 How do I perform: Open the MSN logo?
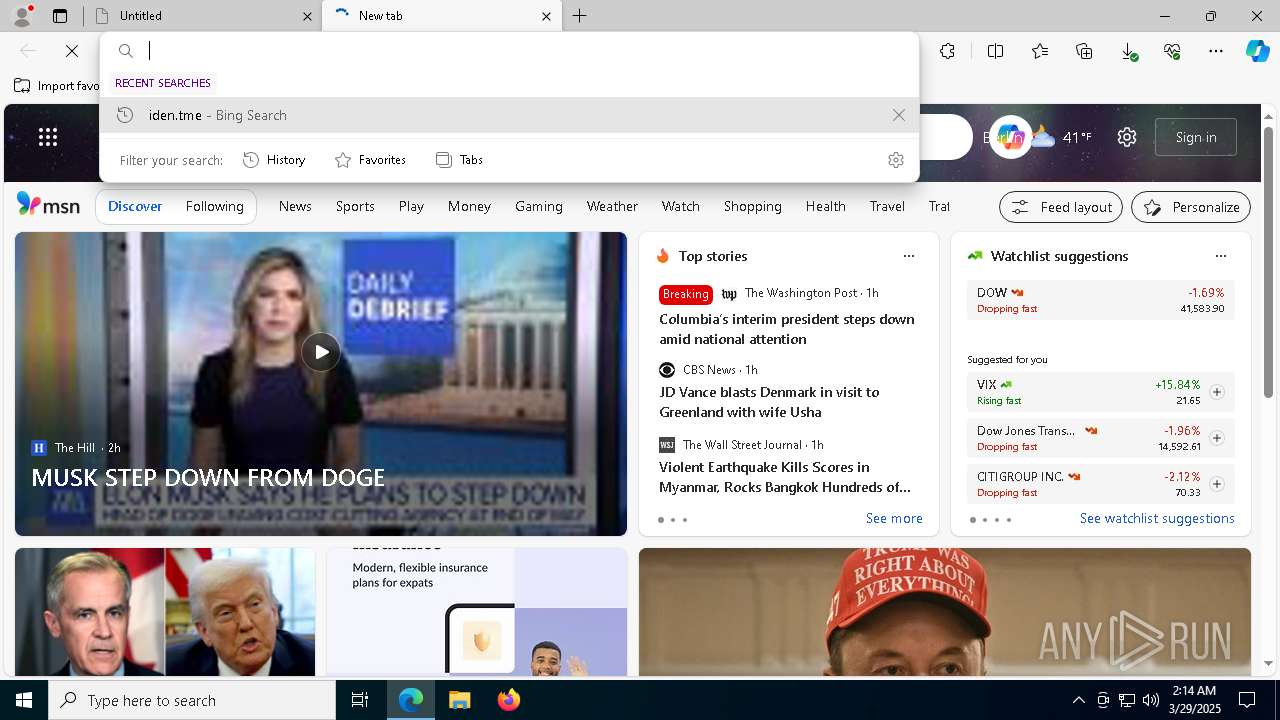pos(48,205)
